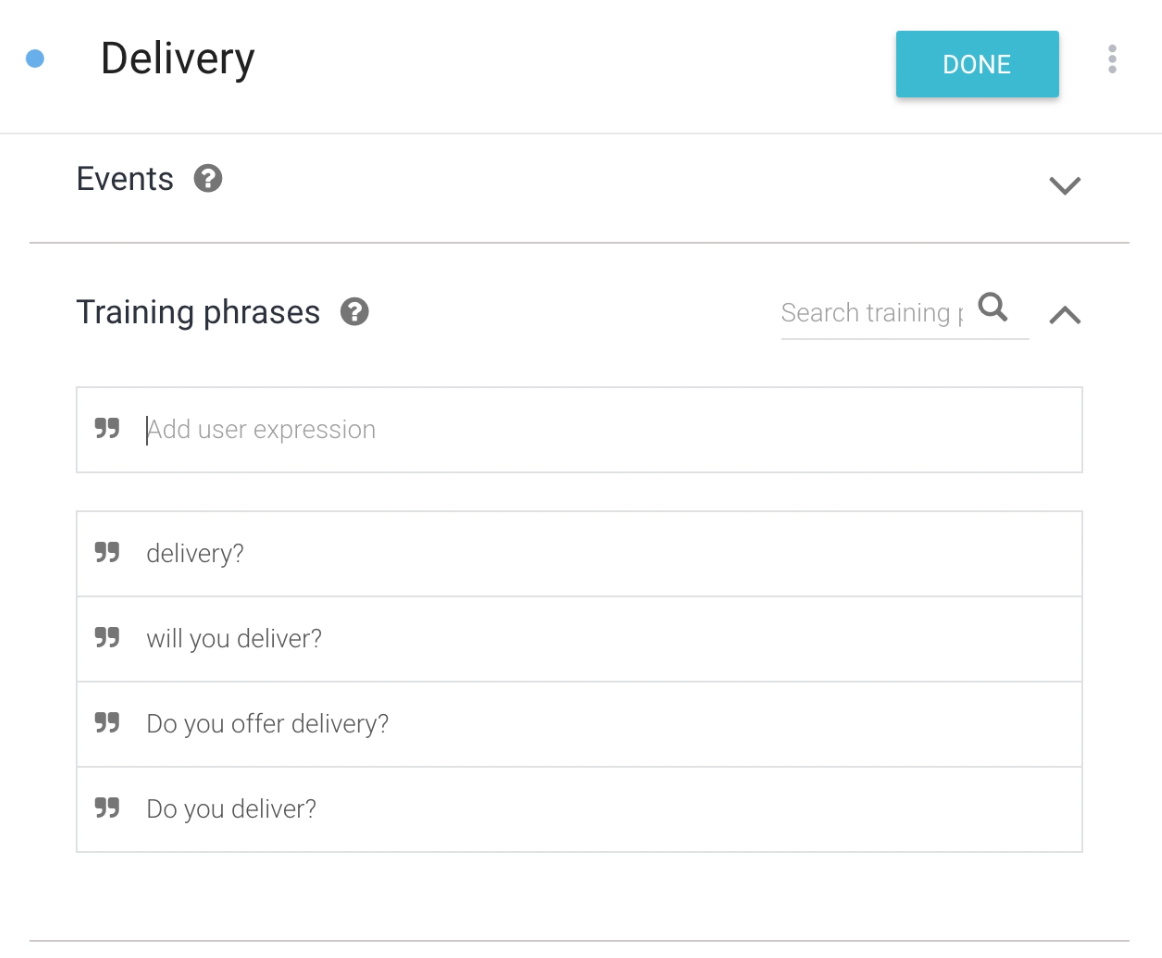Click quote icon beside "Do you deliver?"
The image size is (1162, 958).
tap(107, 808)
